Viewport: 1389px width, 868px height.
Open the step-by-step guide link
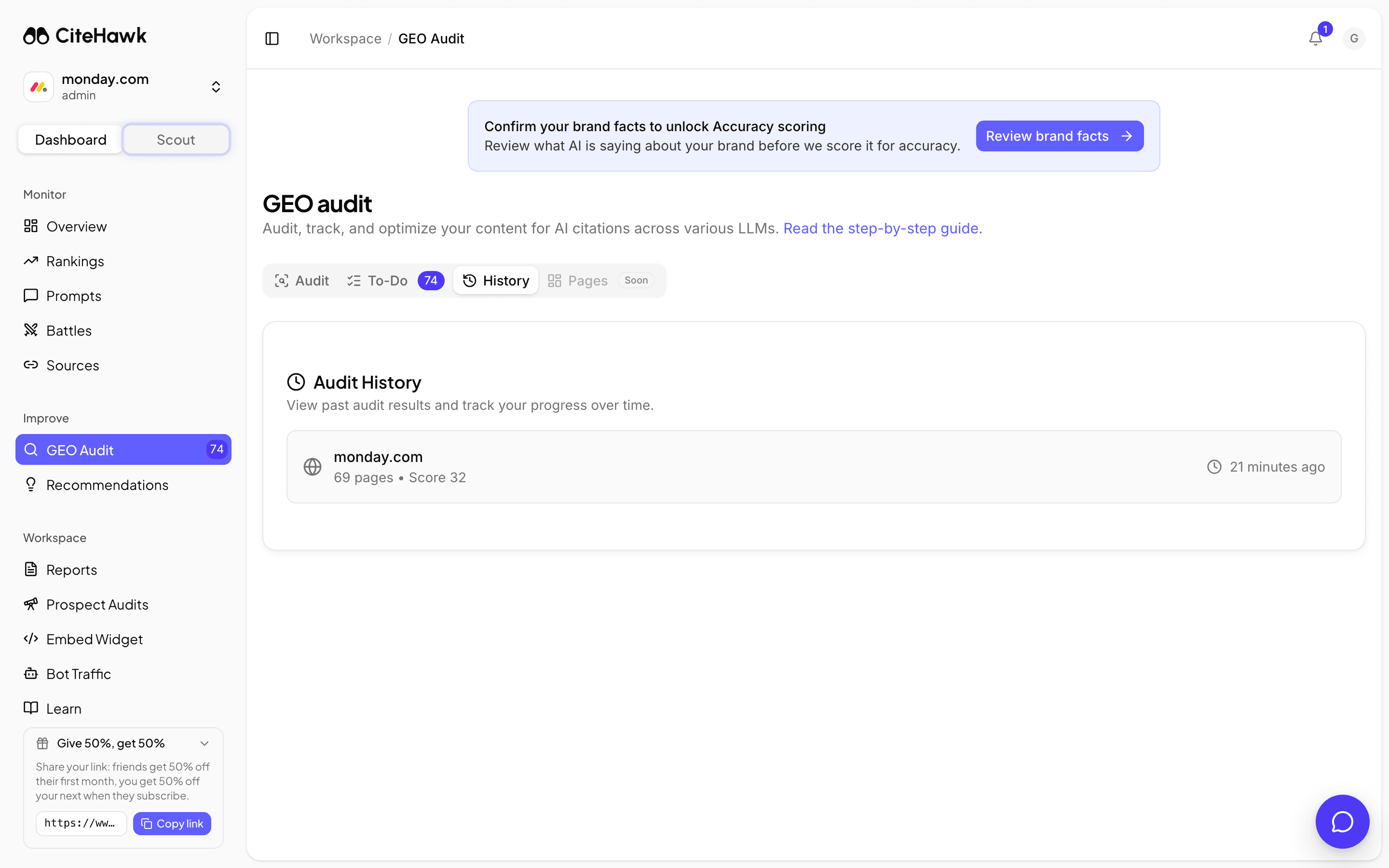881,229
